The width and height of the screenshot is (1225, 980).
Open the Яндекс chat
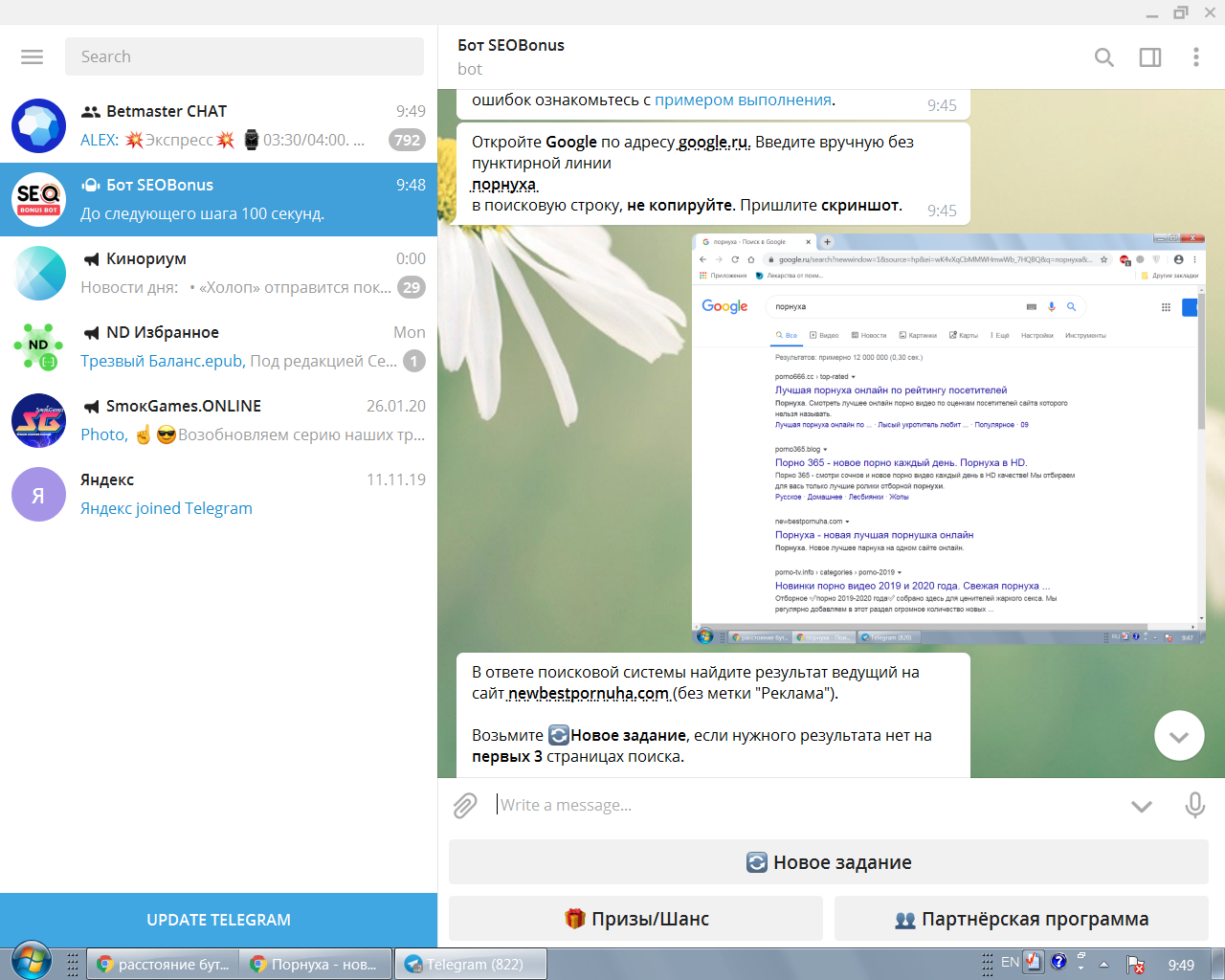[x=218, y=494]
